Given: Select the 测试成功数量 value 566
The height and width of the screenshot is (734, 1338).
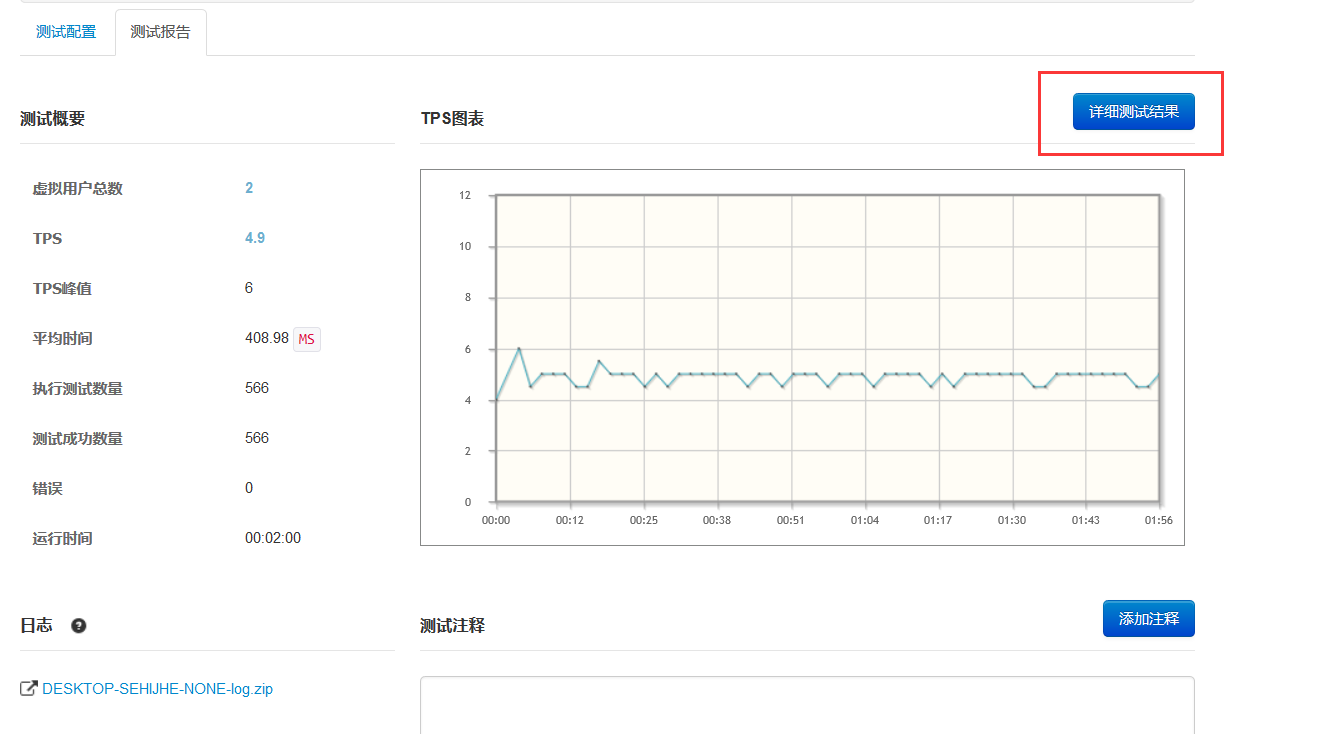Looking at the screenshot, I should [257, 438].
